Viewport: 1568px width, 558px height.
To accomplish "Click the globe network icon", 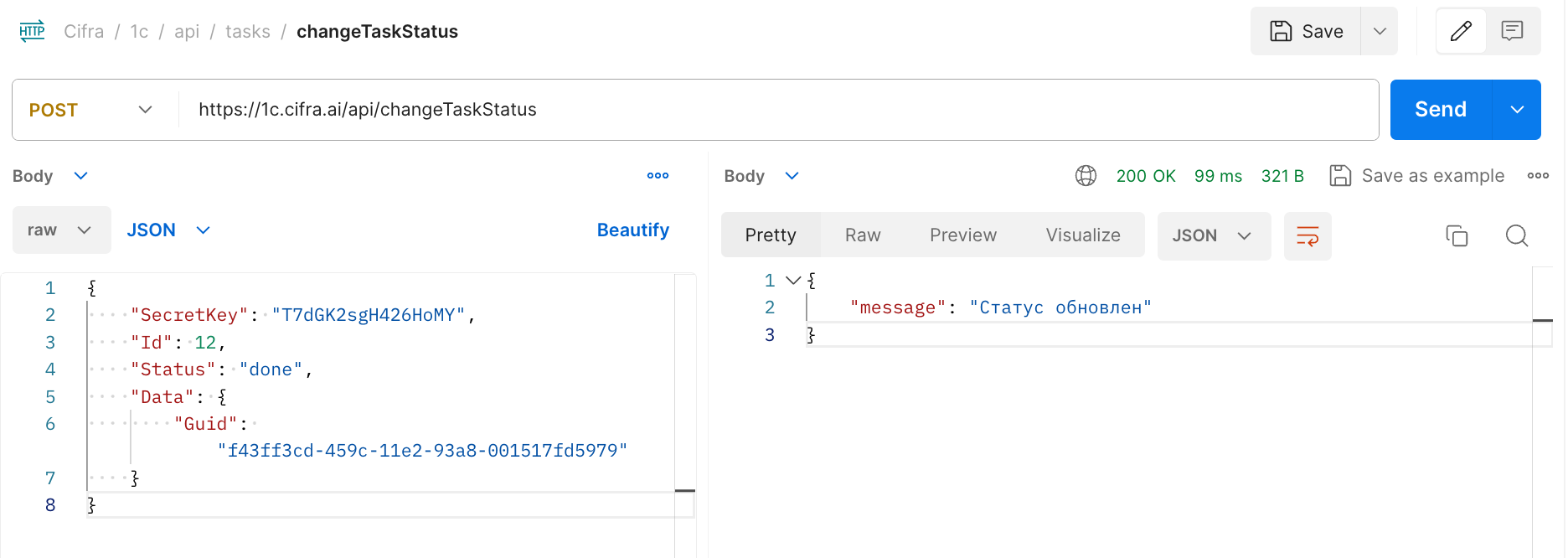I will point(1086,176).
